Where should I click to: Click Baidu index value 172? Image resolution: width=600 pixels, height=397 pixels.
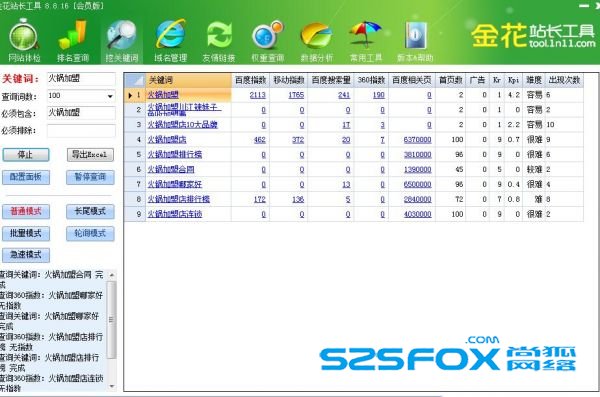point(259,199)
